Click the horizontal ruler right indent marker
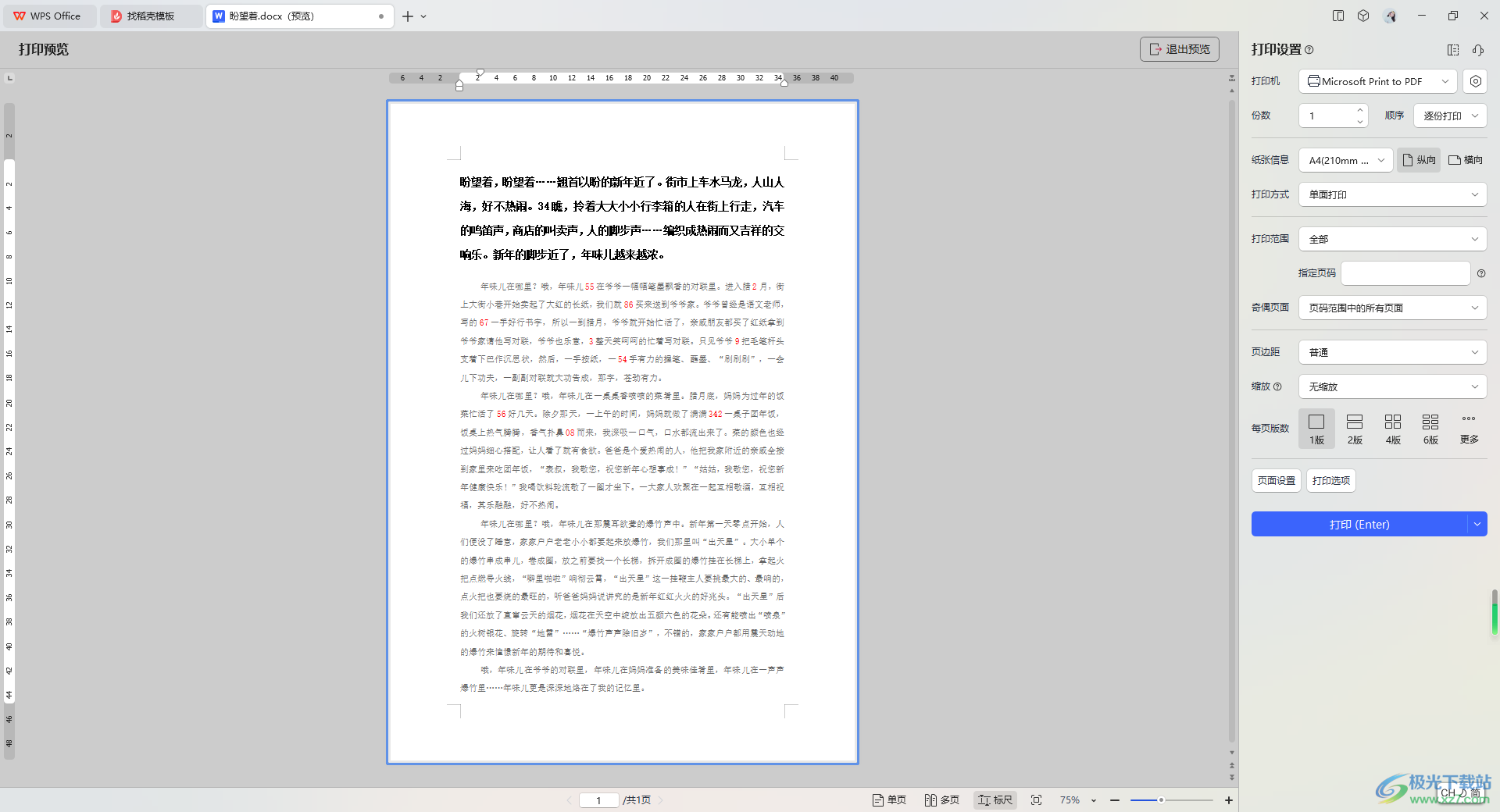This screenshot has height=812, width=1500. click(x=784, y=83)
